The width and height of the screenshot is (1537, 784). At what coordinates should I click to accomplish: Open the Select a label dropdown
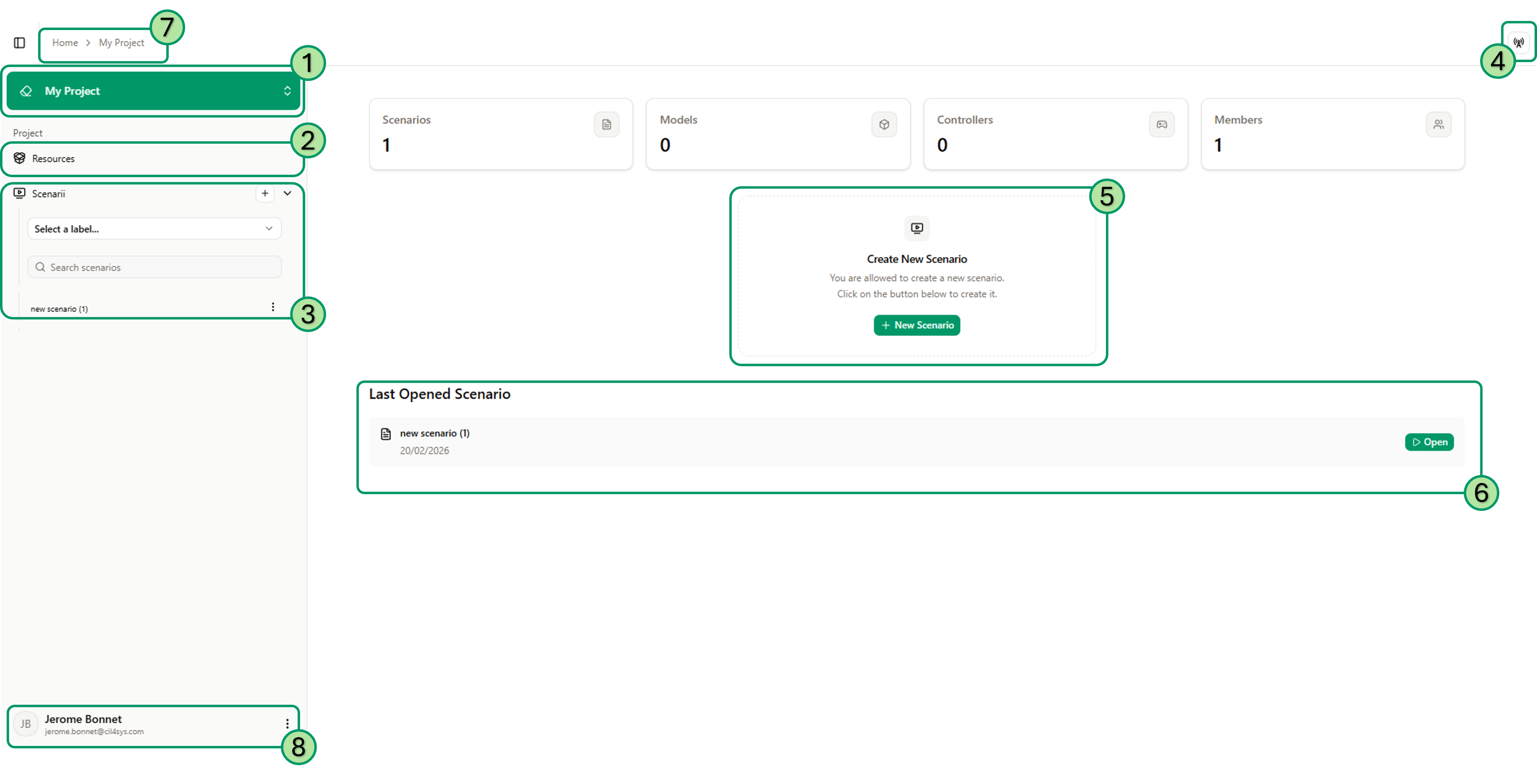(154, 228)
